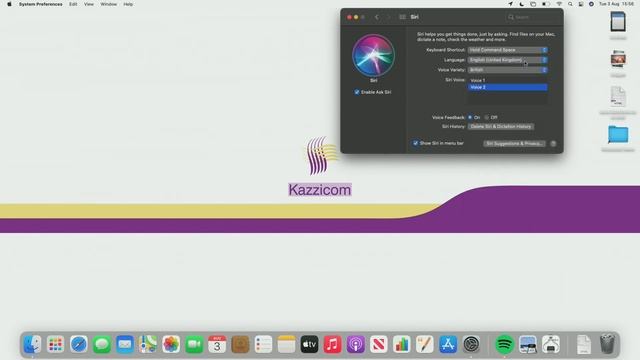Select Voice 2 in Siri Voice list
This screenshot has height=360, width=640.
[507, 87]
